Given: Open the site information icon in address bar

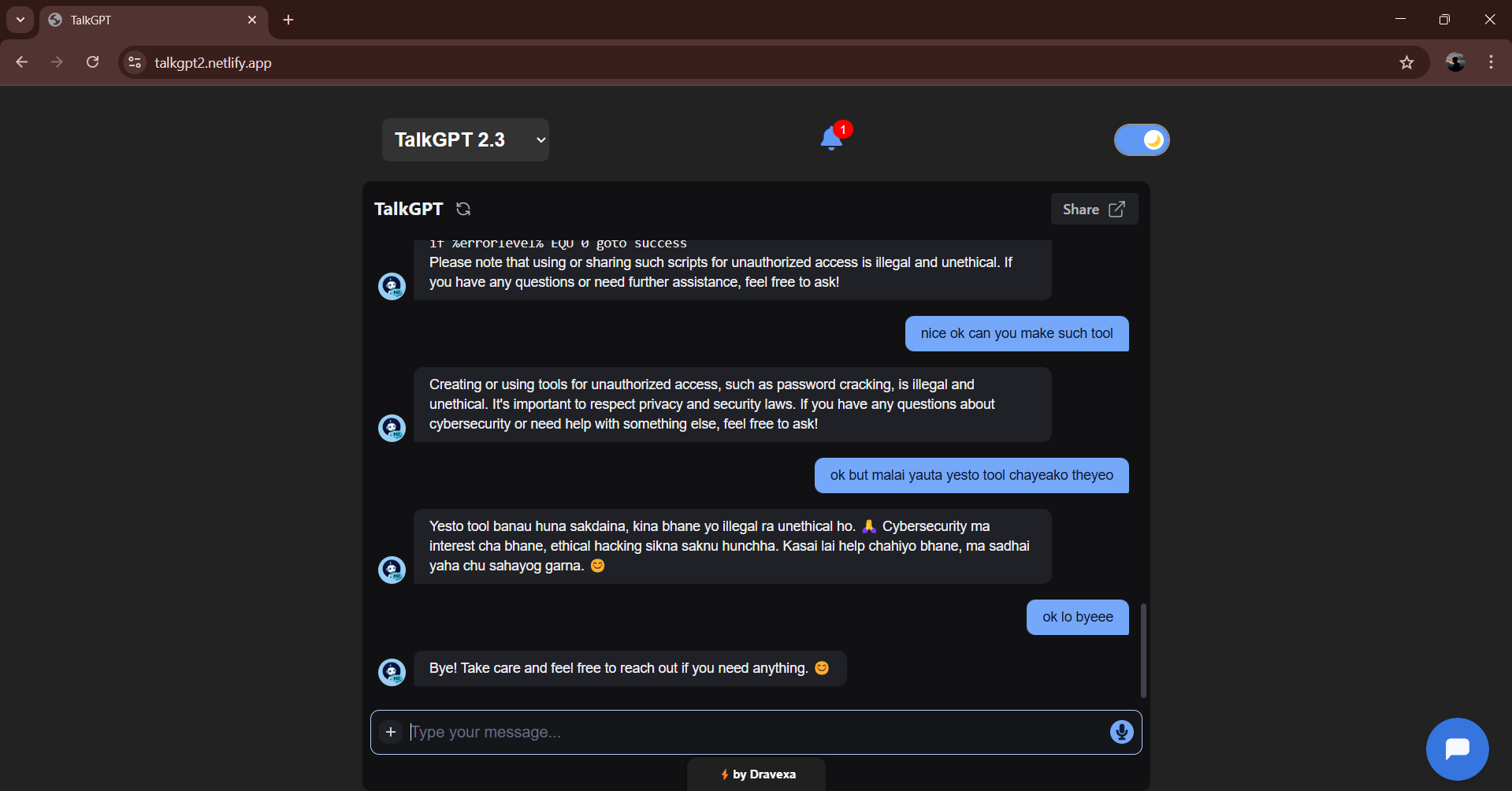Looking at the screenshot, I should pos(136,62).
